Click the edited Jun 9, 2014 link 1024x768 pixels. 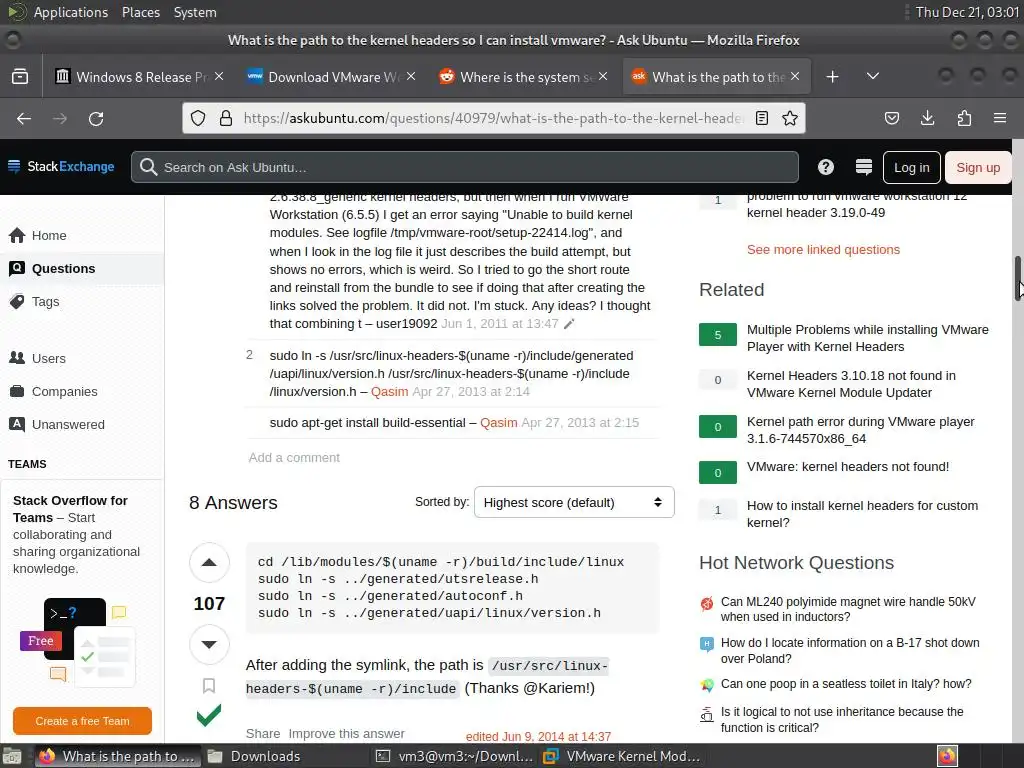538,737
